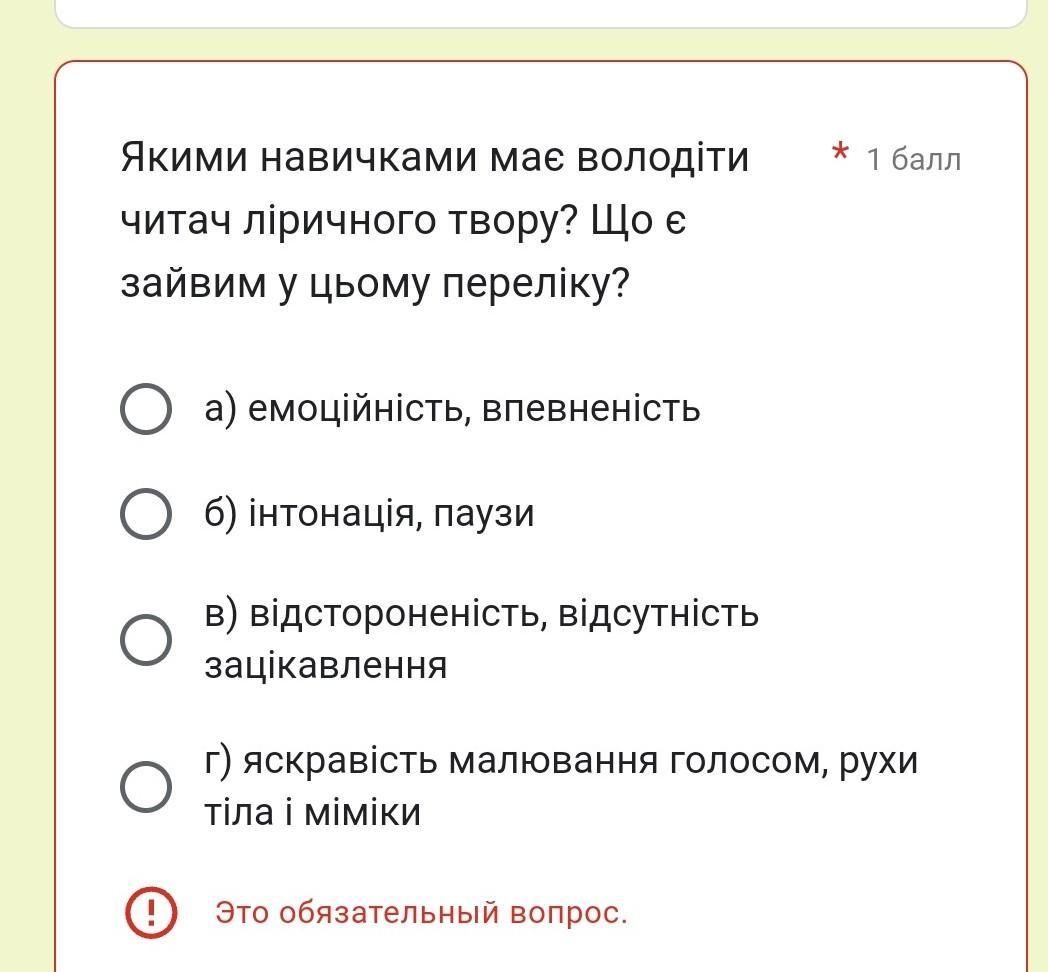Image resolution: width=1048 pixels, height=972 pixels.
Task: Click the word 'паузи' in option б
Action: 484,515
